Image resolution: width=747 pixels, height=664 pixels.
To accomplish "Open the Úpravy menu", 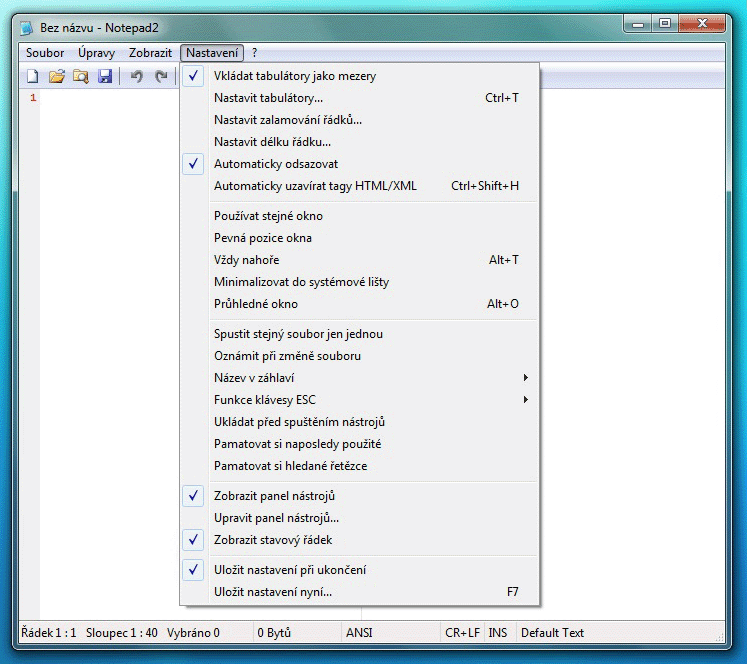I will click(x=96, y=53).
